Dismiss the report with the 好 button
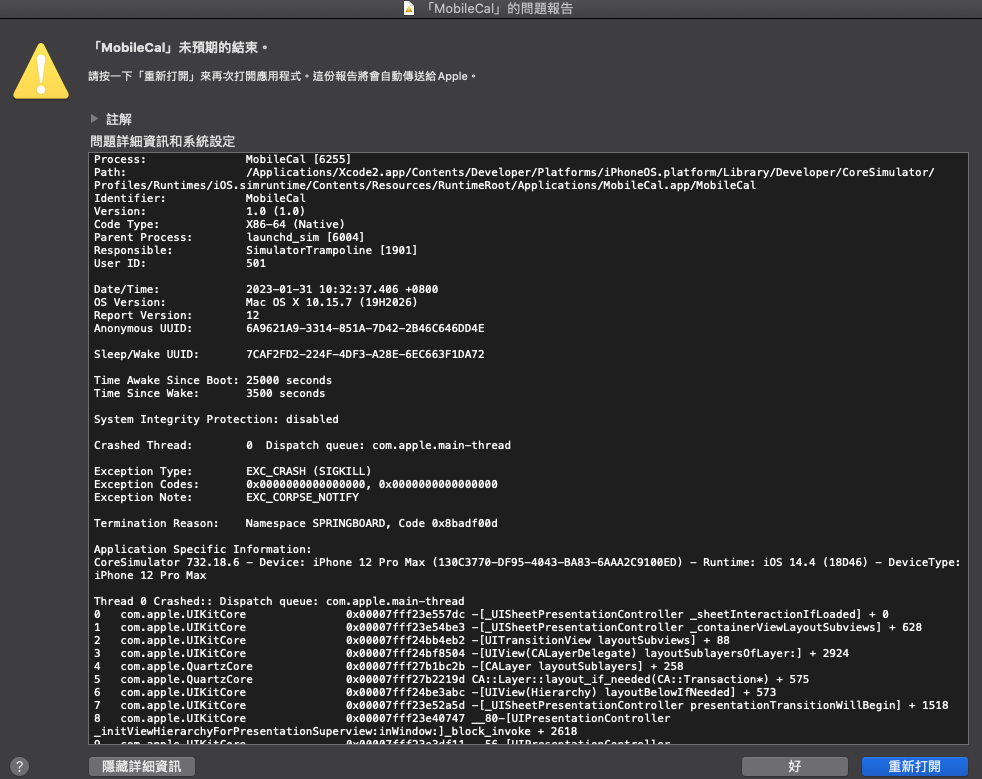The image size is (982, 779). tap(794, 766)
